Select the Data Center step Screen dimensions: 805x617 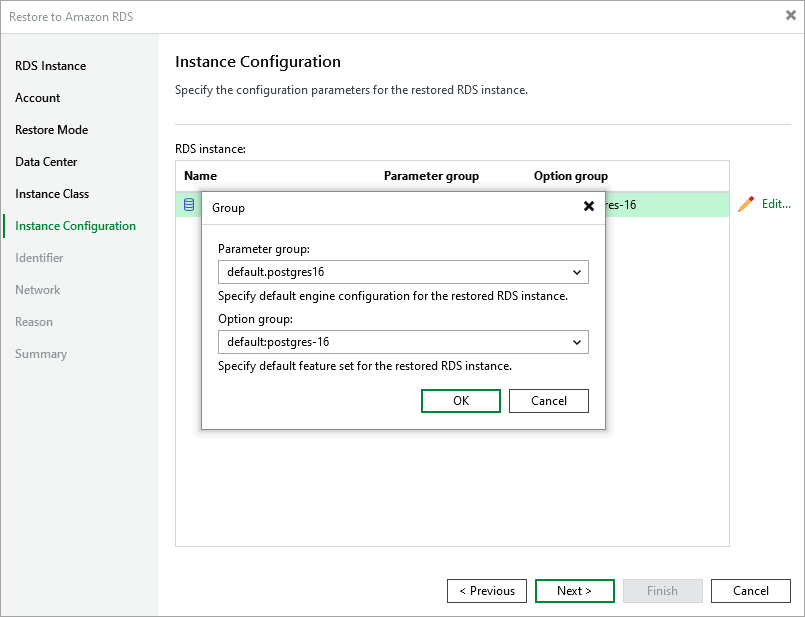coord(46,162)
